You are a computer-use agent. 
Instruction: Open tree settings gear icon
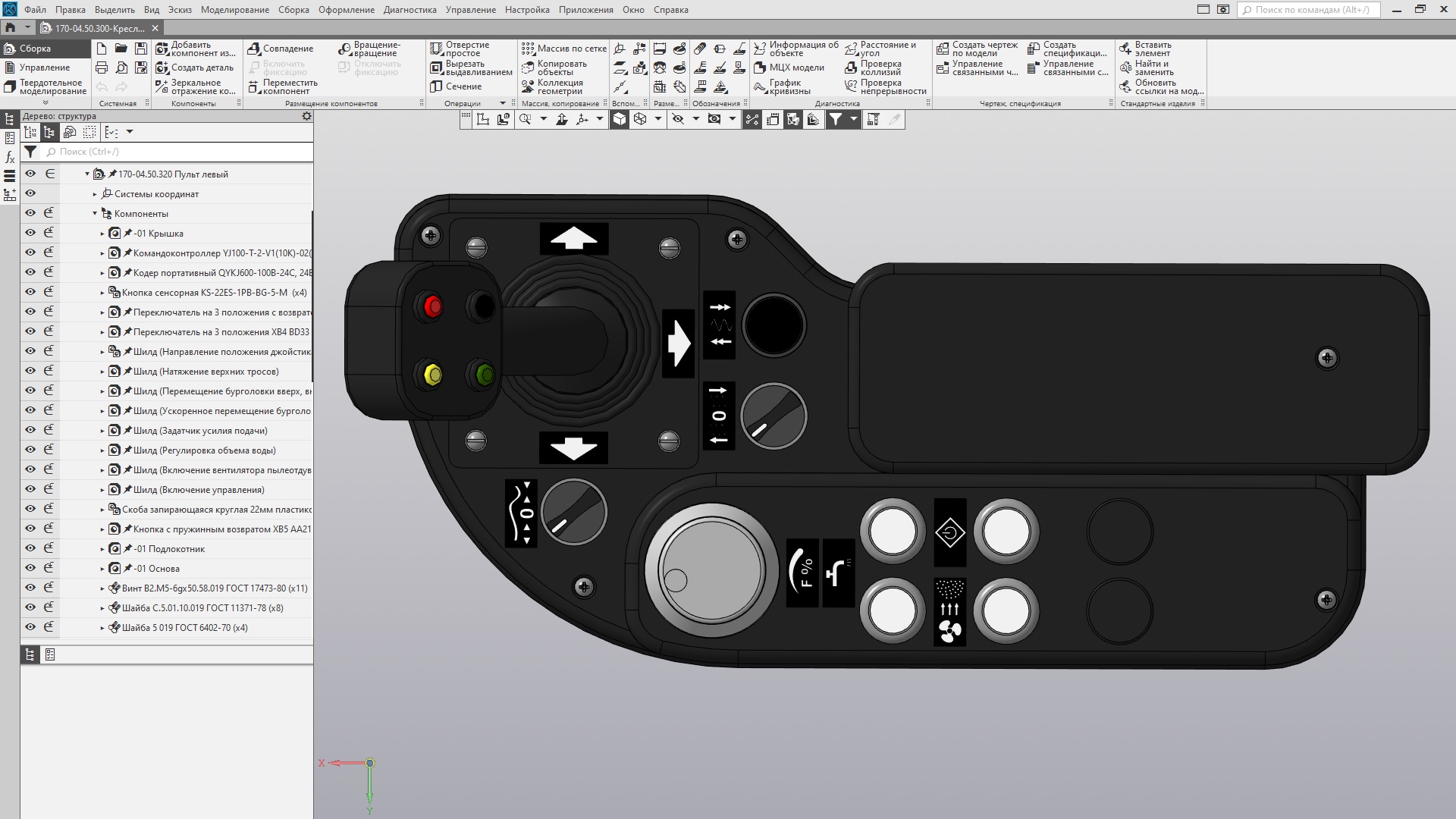point(306,116)
